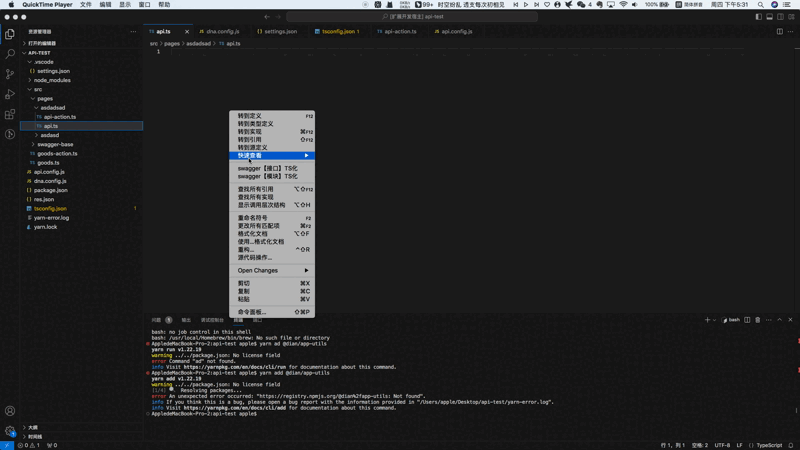
Task: Choose 转到类型定义 menu entry
Action: (x=272, y=123)
